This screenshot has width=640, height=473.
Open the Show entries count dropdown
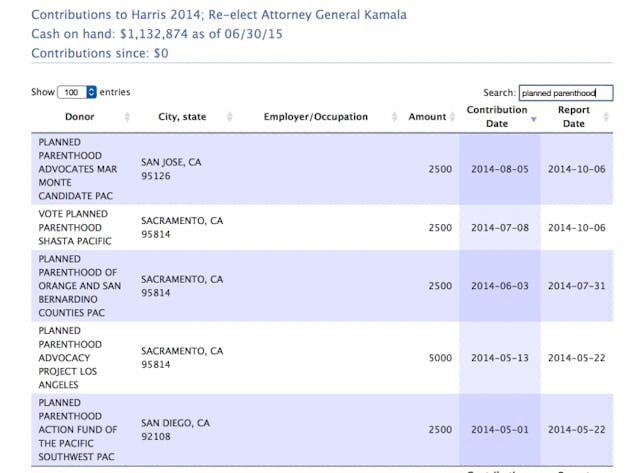point(77,92)
